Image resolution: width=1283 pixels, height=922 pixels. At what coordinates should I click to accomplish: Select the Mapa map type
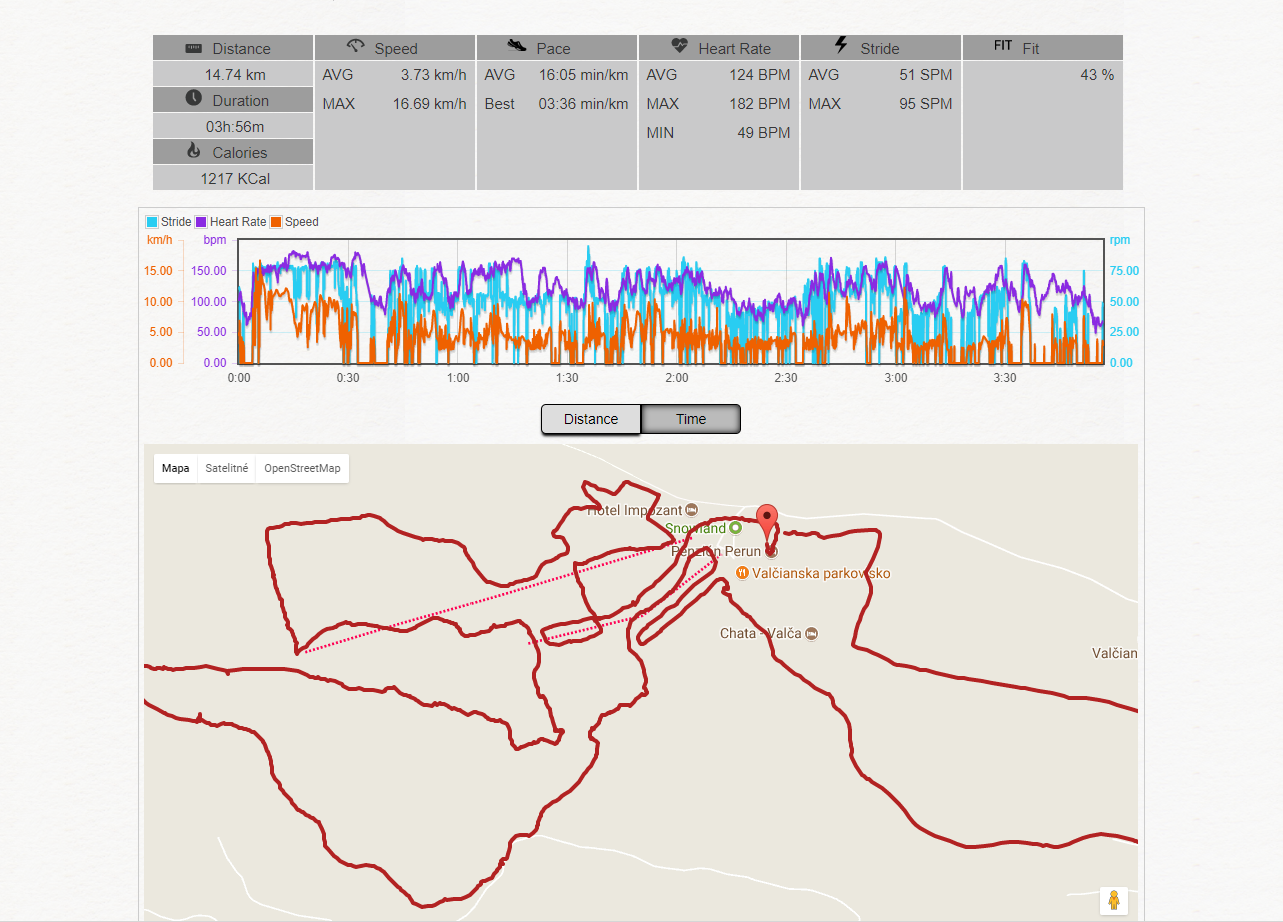[x=176, y=468]
